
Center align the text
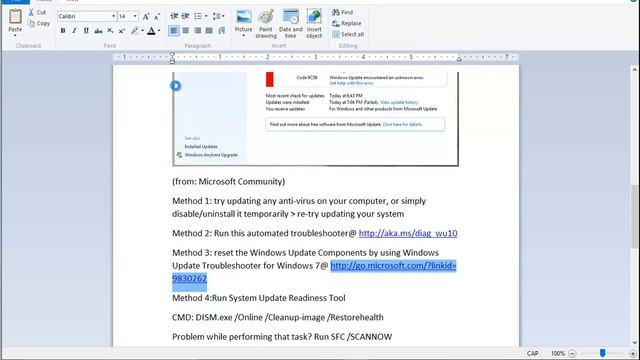click(x=186, y=31)
